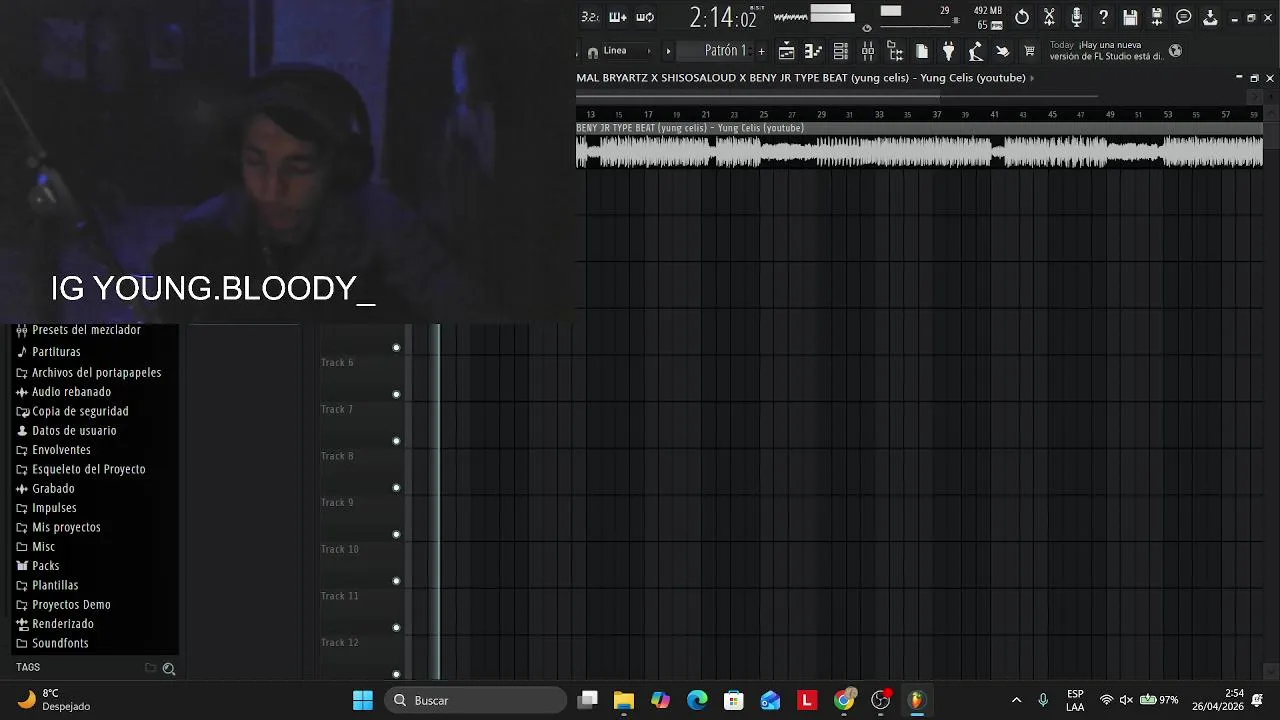Click the Buscar taskbar search field
Image resolution: width=1280 pixels, height=720 pixels.
click(476, 700)
